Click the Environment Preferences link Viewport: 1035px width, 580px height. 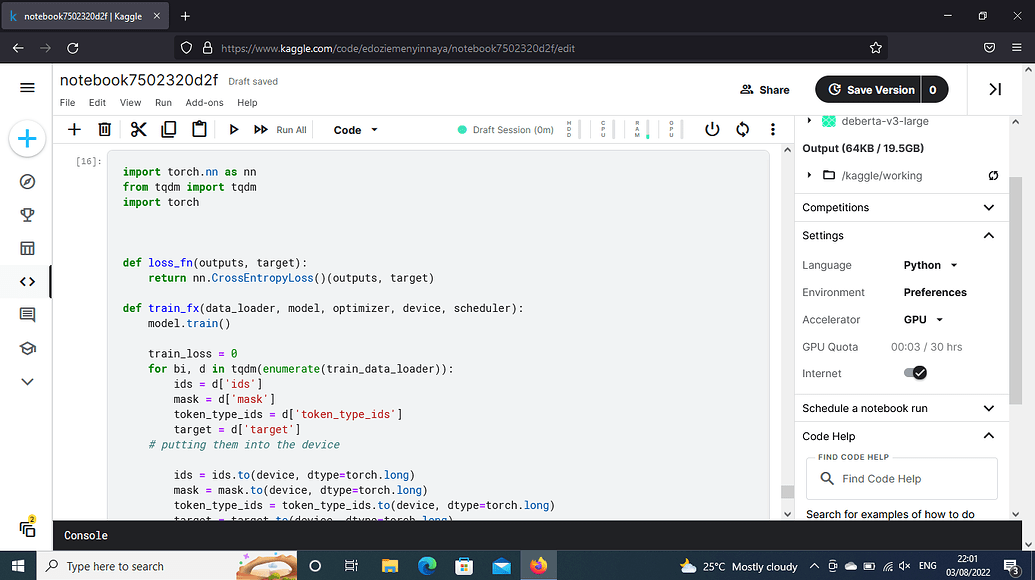pyautogui.click(x=935, y=292)
